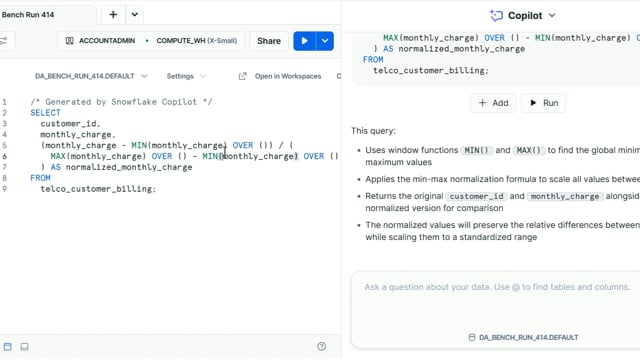
Task: Add the Copilot query to worksheet
Action: point(493,103)
